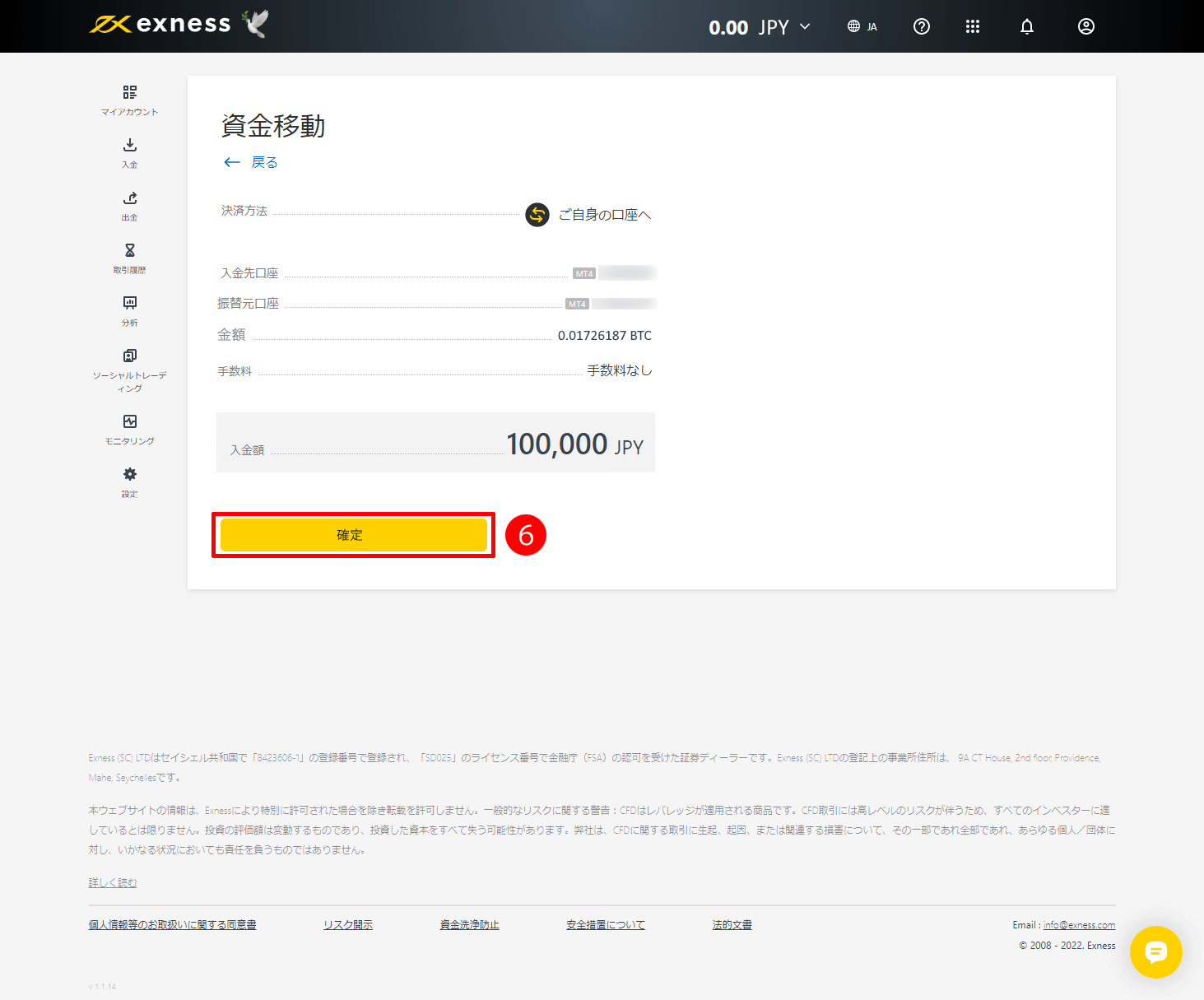Open the help question-mark icon
Viewport: 1204px width, 1000px height.
pos(921,26)
